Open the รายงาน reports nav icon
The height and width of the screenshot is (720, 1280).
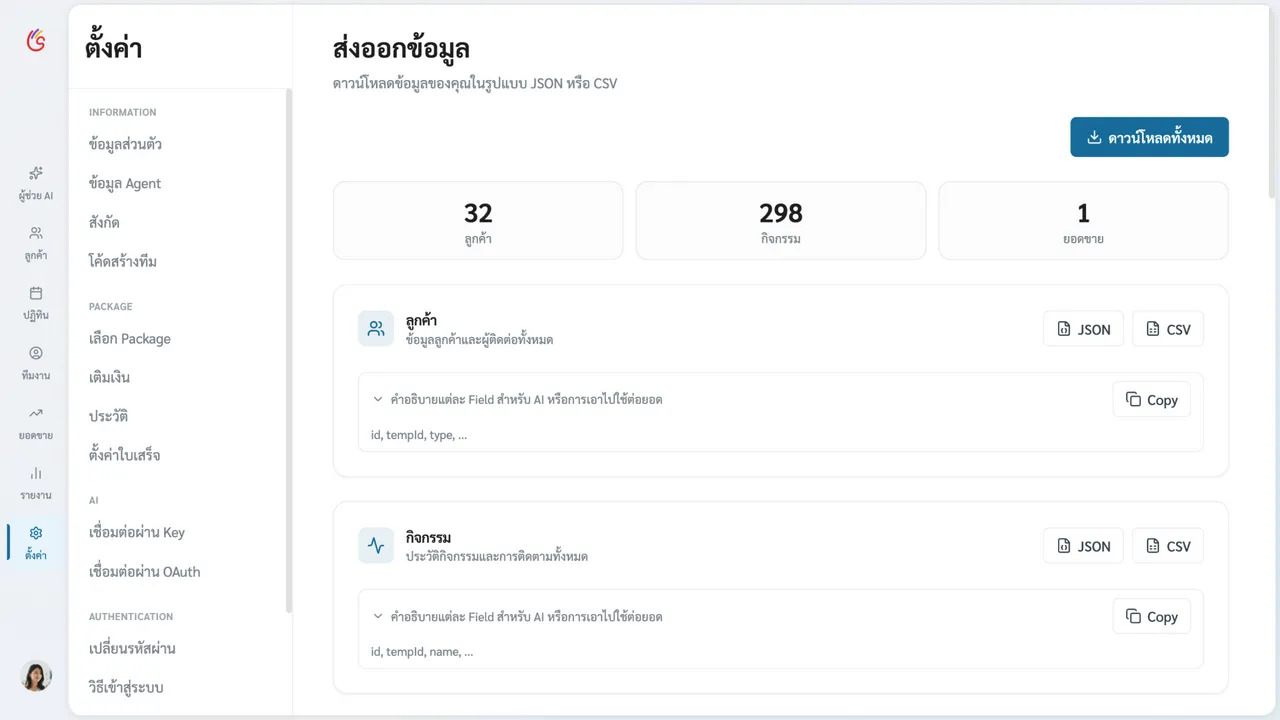click(x=36, y=473)
